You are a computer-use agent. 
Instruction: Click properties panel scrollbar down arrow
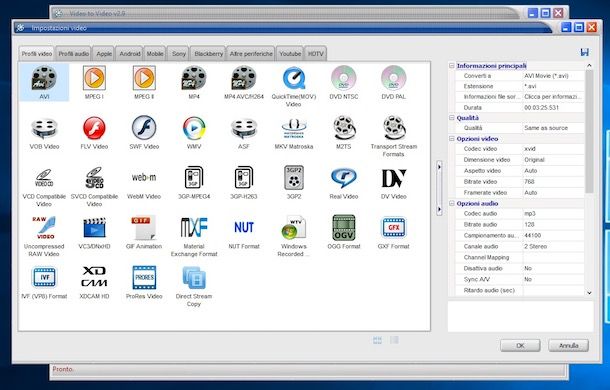589,292
